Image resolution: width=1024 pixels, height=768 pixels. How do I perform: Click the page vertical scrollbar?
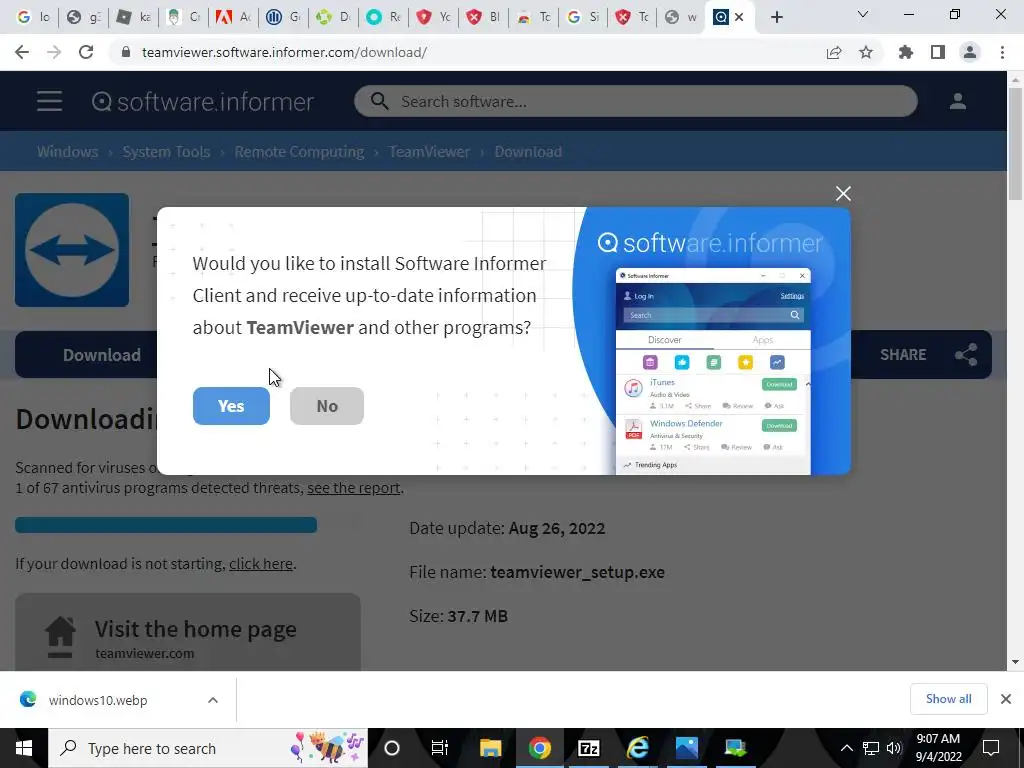click(x=1015, y=143)
